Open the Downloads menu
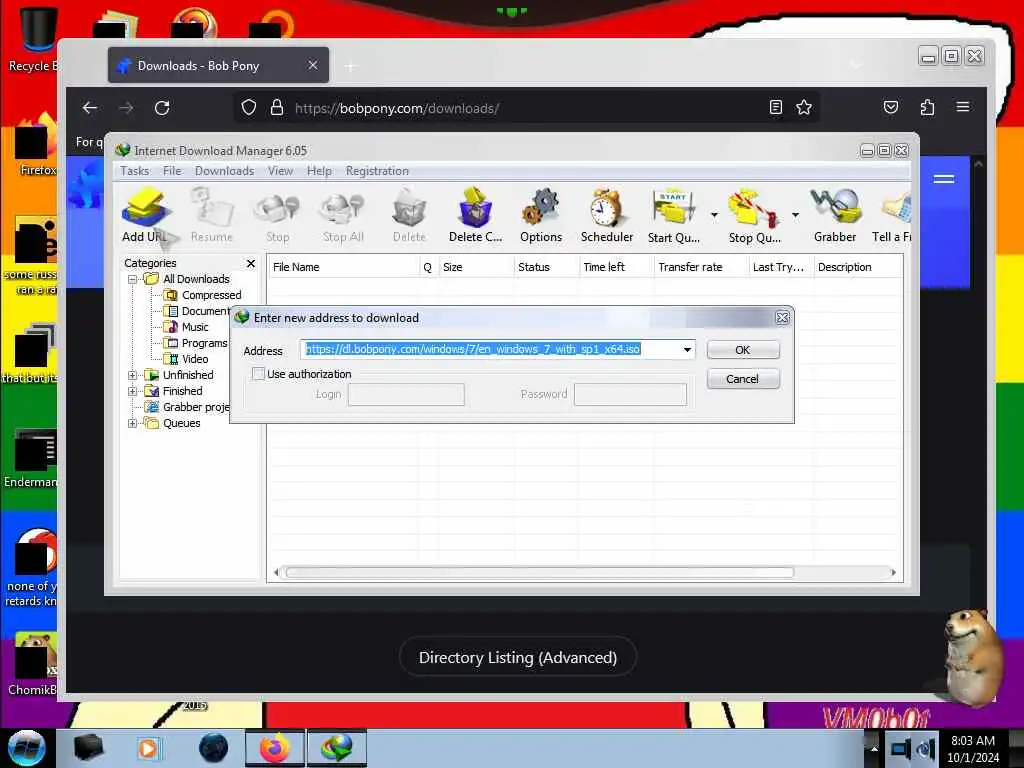Screen dimensions: 1024x768 [x=224, y=170]
